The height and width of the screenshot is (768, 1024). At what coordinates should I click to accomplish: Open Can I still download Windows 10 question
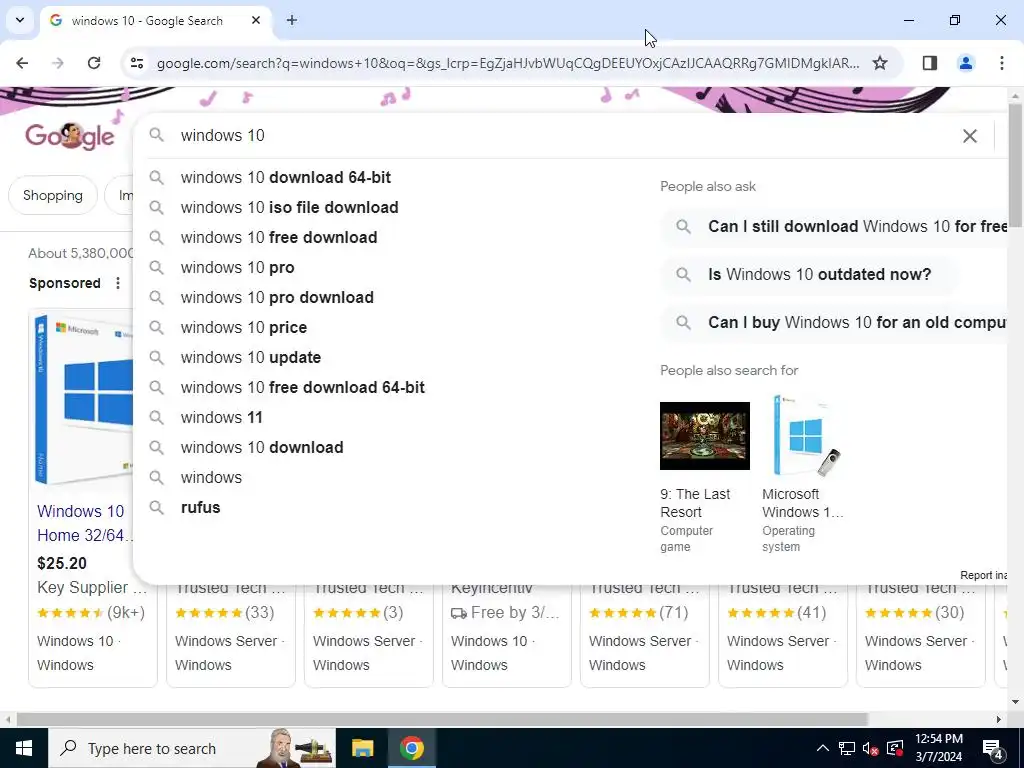(835, 227)
